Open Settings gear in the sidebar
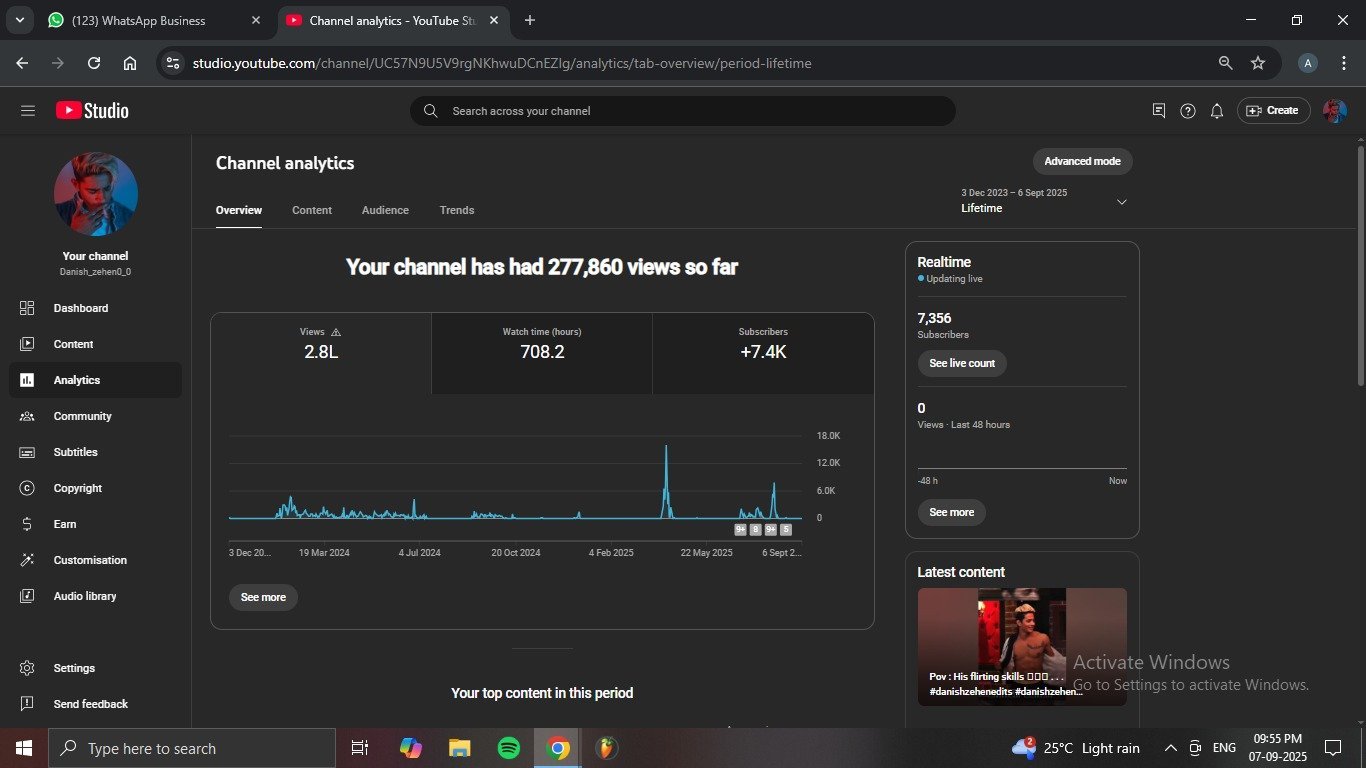1366x768 pixels. 27,668
